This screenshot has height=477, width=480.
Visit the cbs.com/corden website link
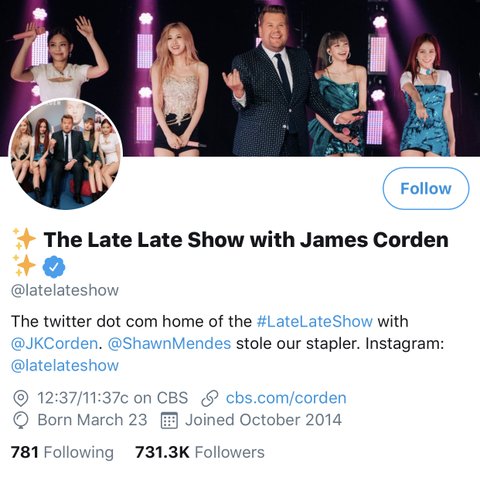point(286,398)
